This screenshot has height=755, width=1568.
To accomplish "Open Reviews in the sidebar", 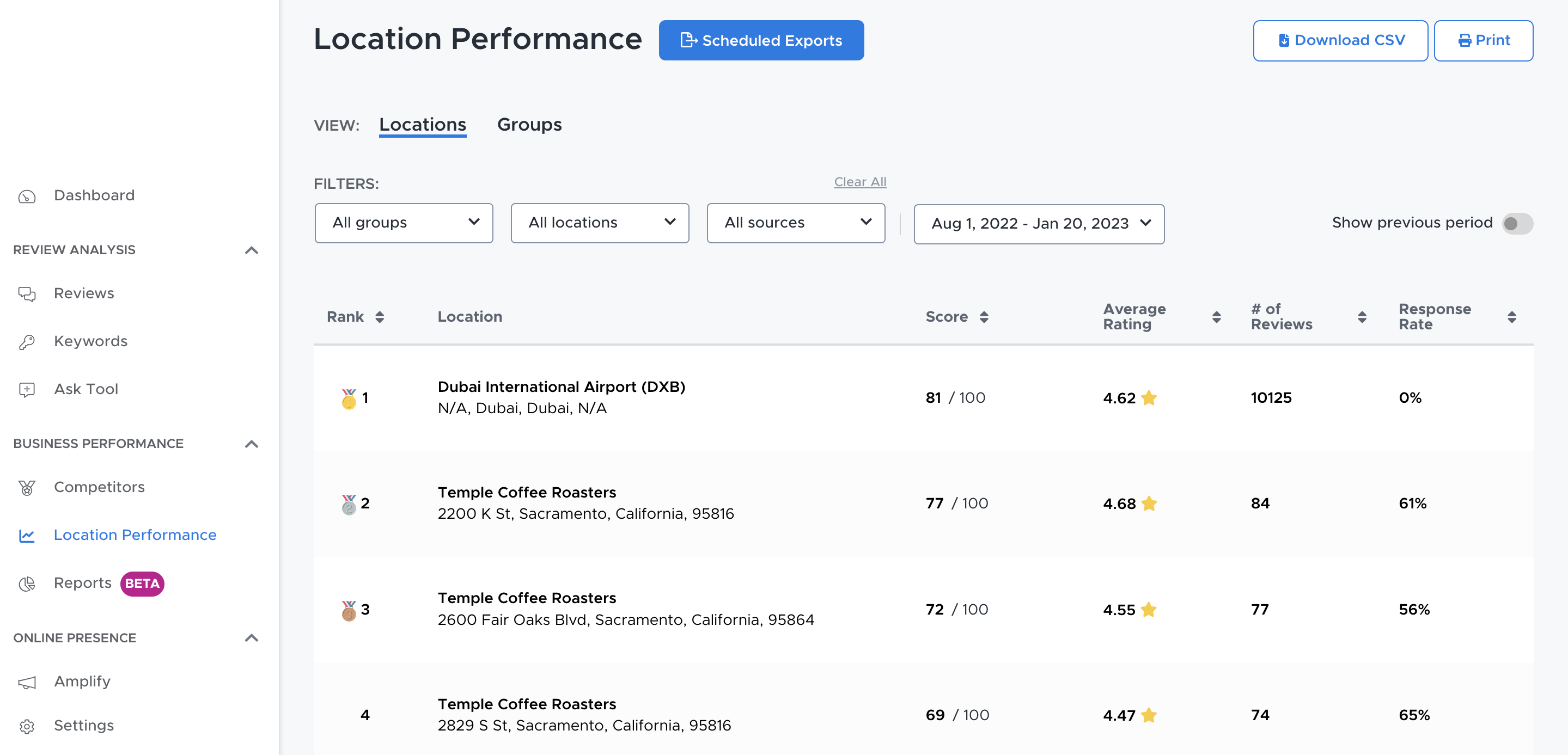I will 84,293.
